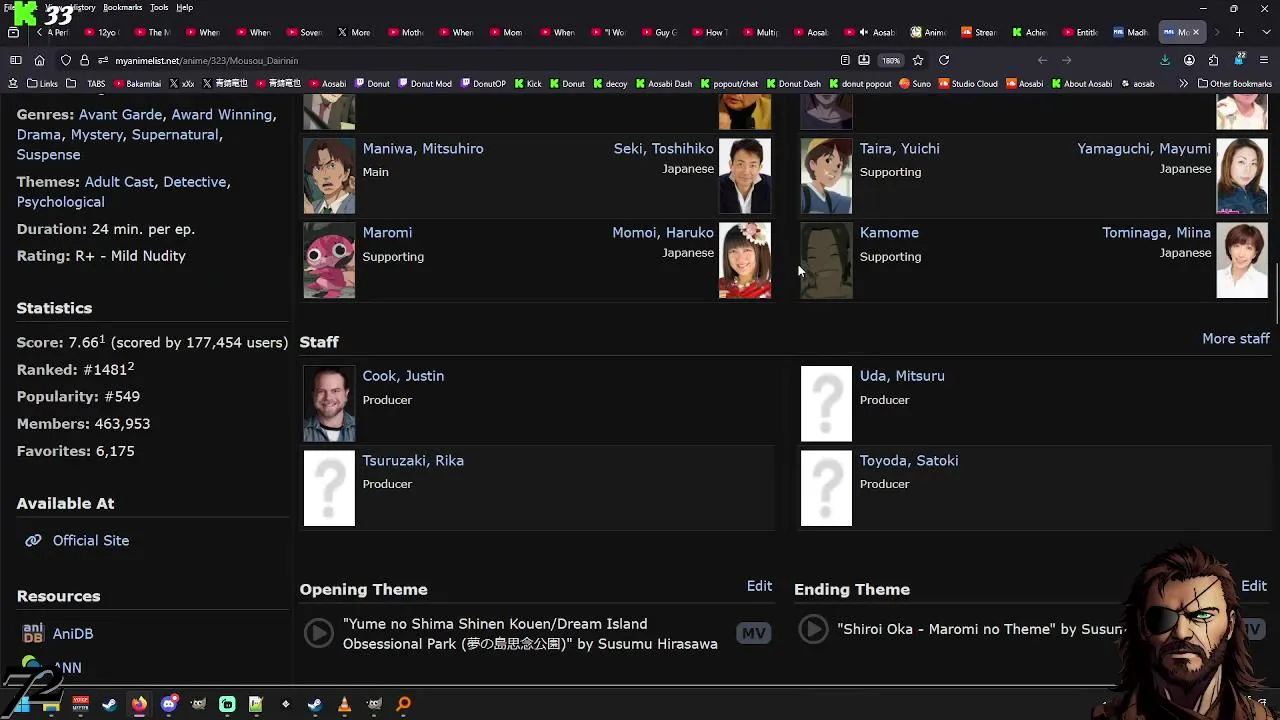Open Toyoda, Satoki producer page
The image size is (1280, 720).
909,461
